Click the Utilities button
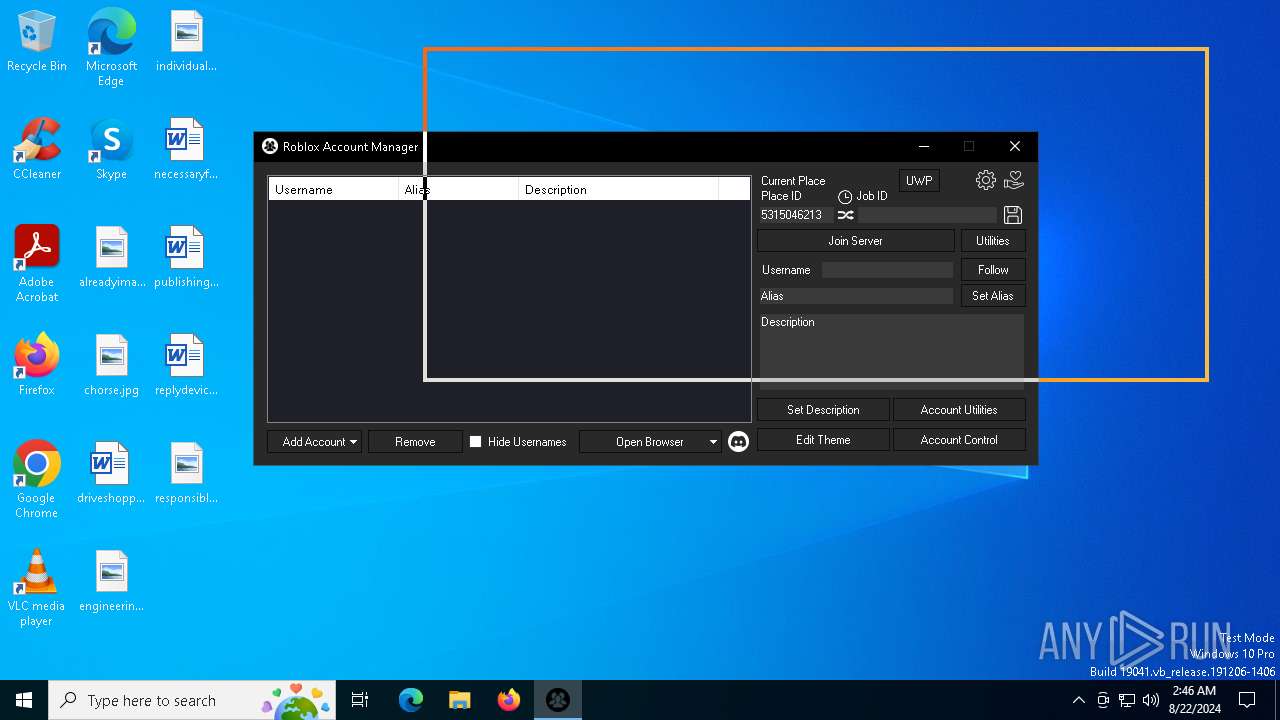This screenshot has height=720, width=1280. pos(993,241)
